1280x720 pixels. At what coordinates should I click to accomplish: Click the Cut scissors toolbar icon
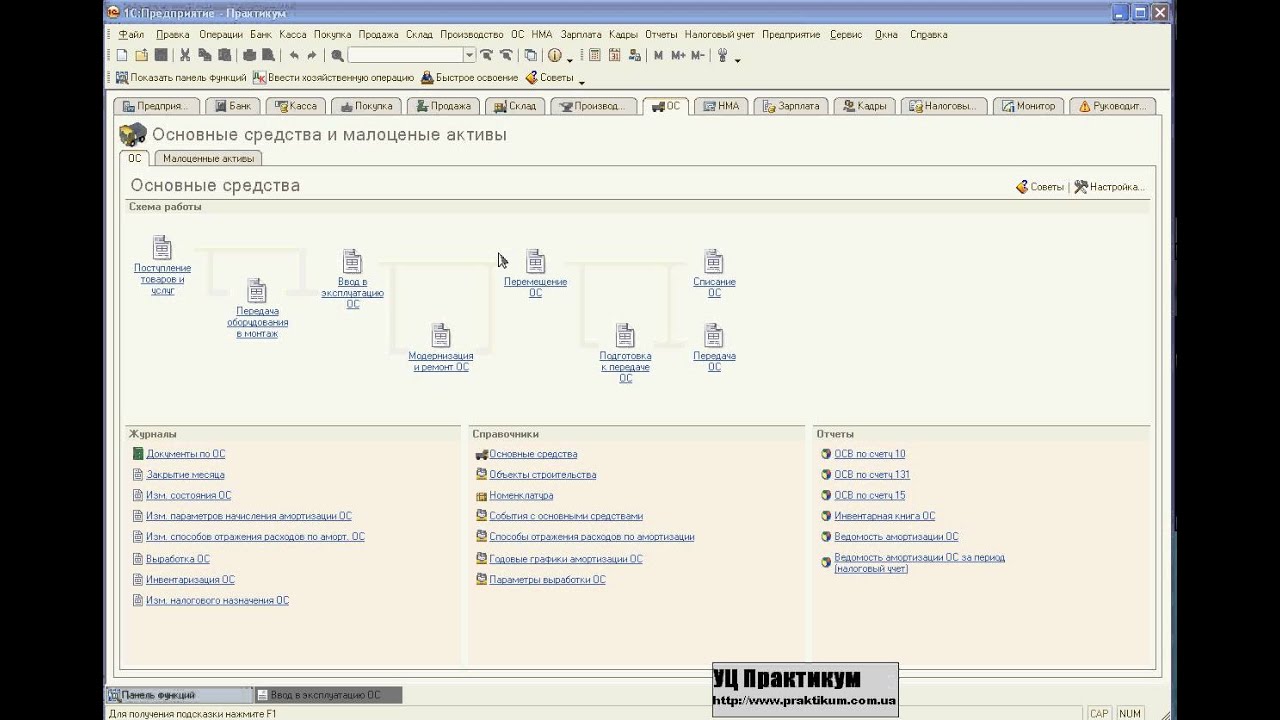(185, 55)
